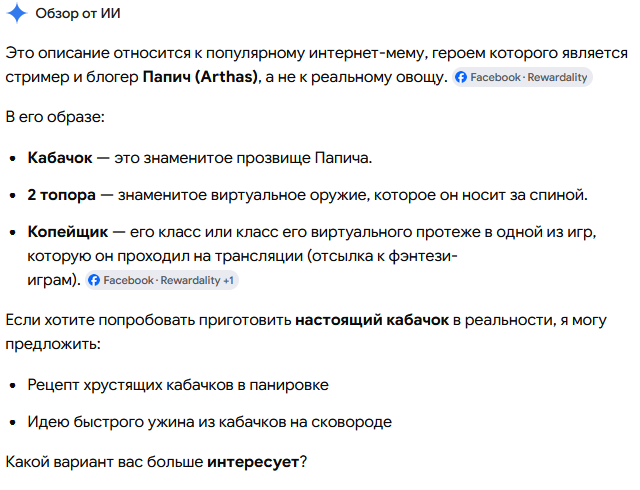Click the Facebook logo in the first source chip
This screenshot has height=490, width=640.
tap(461, 77)
